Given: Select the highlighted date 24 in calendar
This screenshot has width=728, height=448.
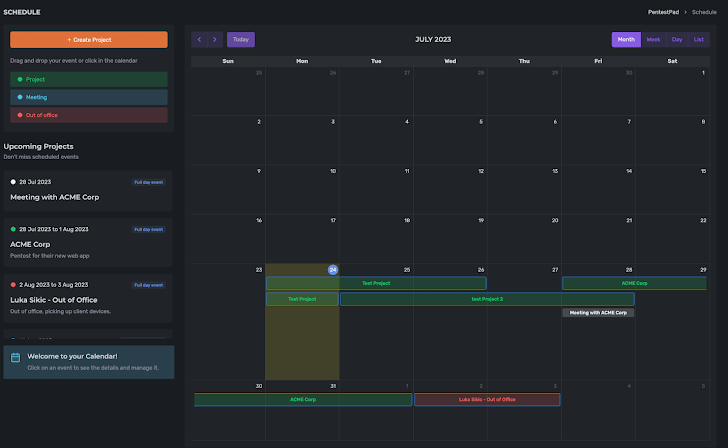Looking at the screenshot, I should tap(333, 270).
